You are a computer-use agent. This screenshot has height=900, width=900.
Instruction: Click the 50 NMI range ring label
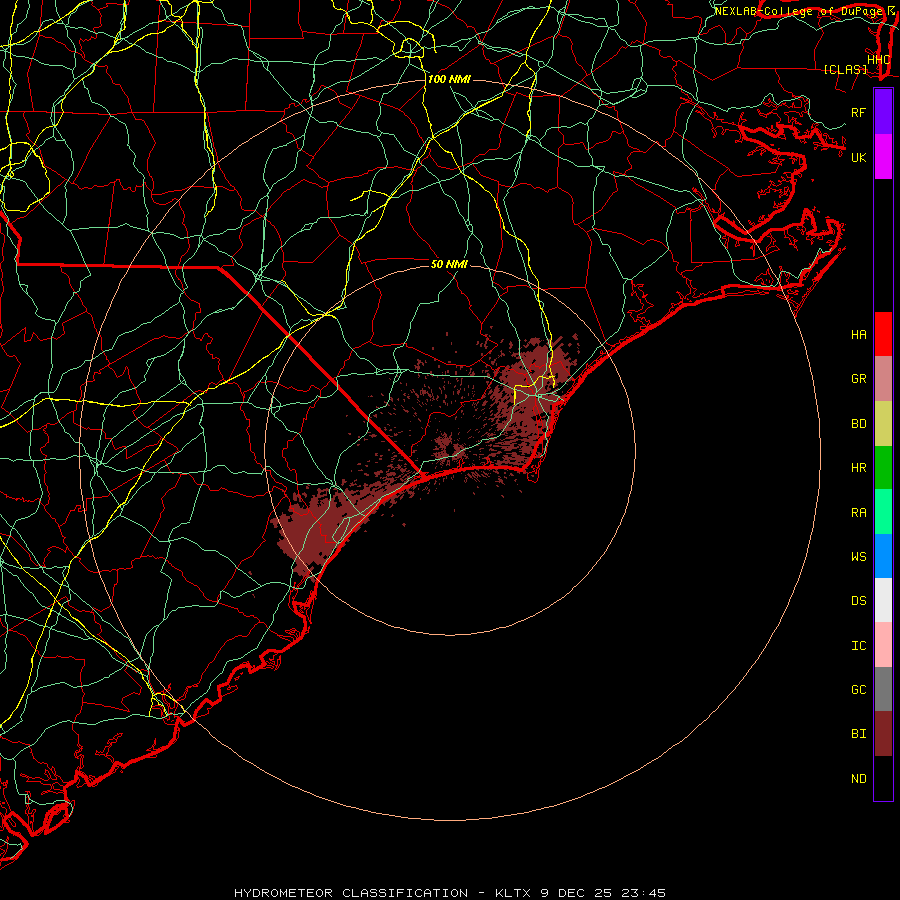(x=449, y=264)
